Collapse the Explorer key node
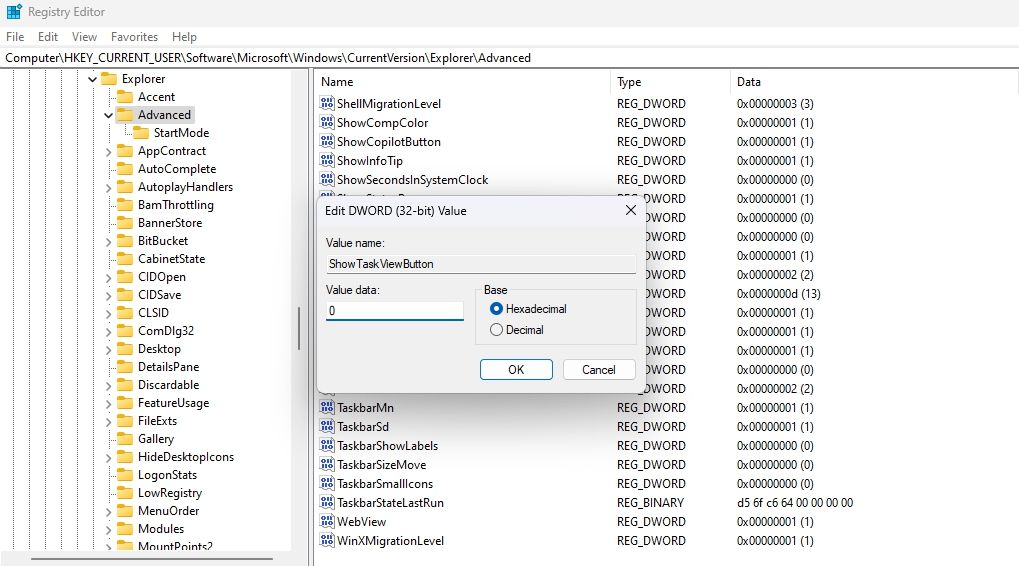Image resolution: width=1019 pixels, height=566 pixels. pos(93,79)
